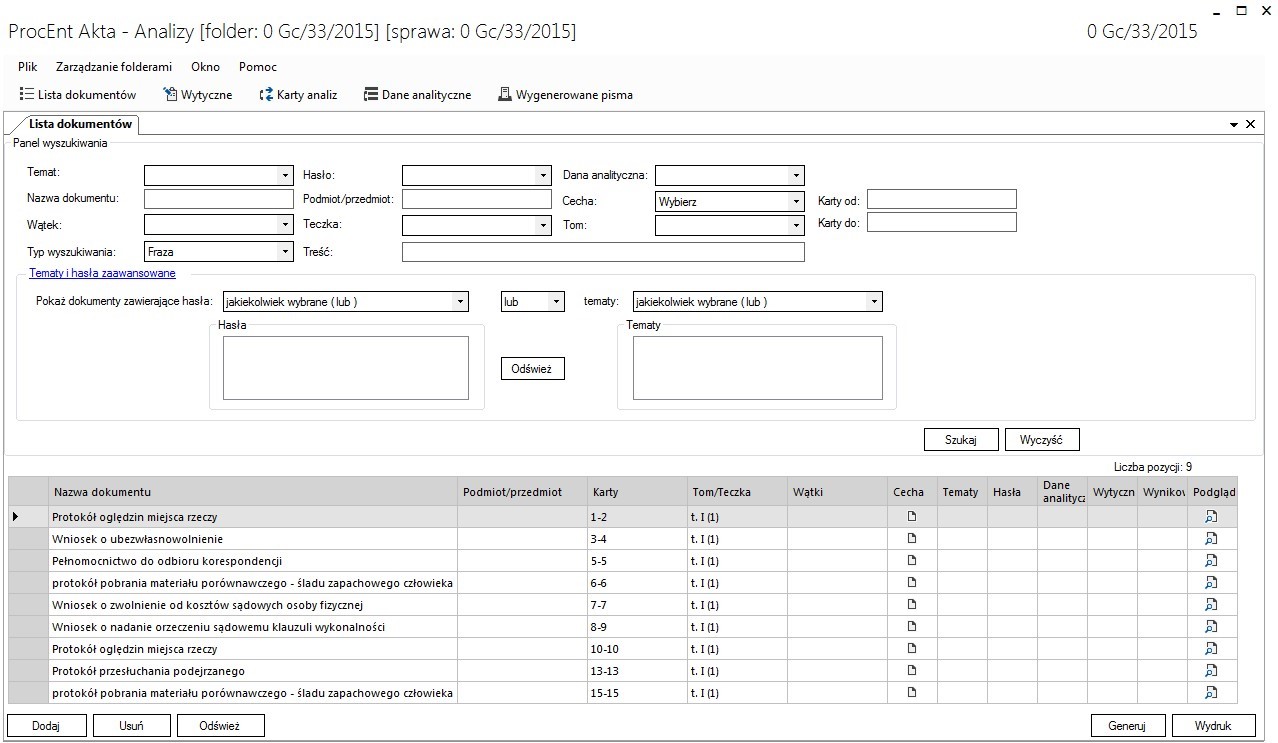Open the Dana analityczna dropdown
Viewport: 1278px width, 743px height.
[x=797, y=176]
